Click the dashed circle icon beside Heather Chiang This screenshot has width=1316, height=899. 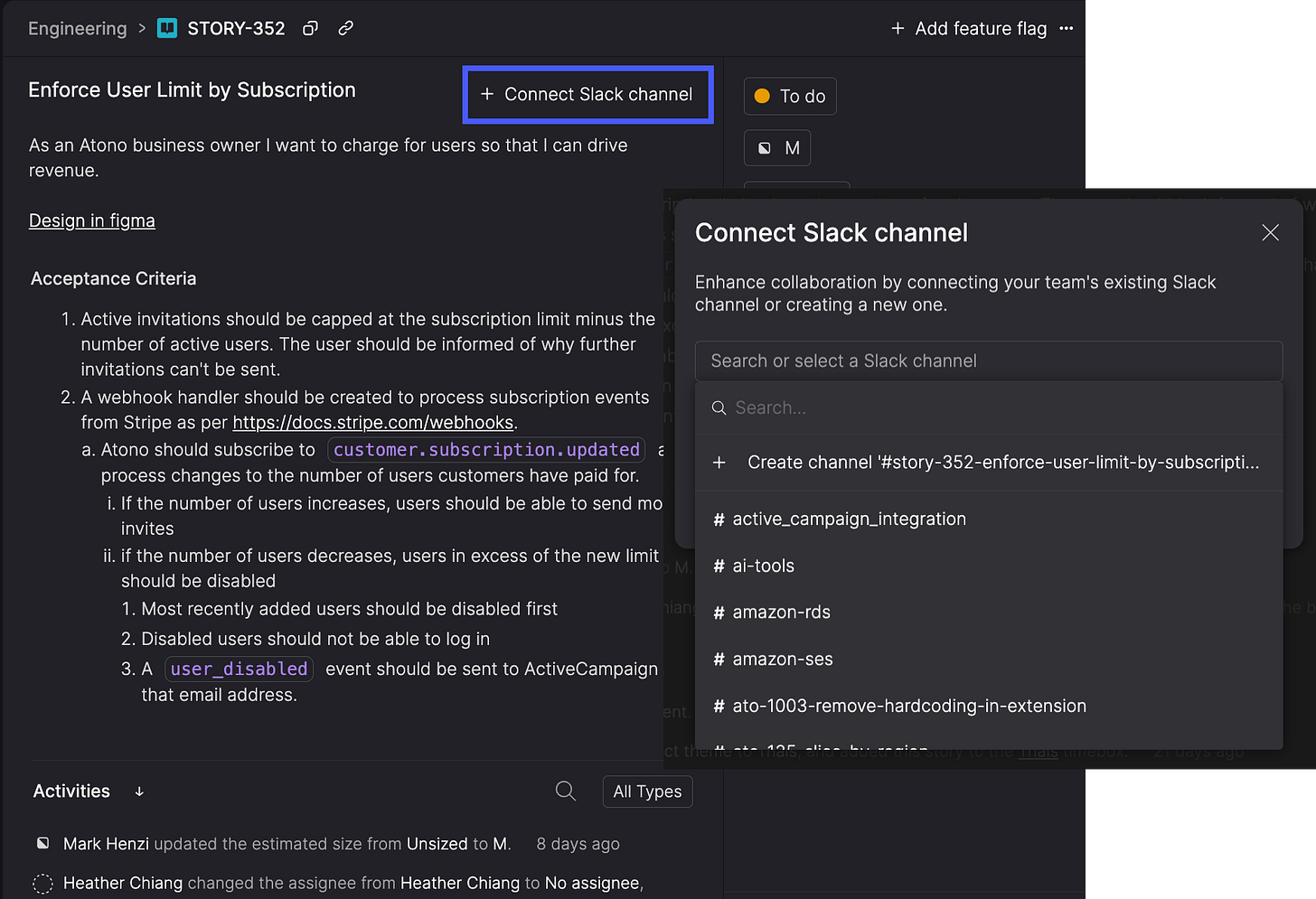[x=42, y=883]
